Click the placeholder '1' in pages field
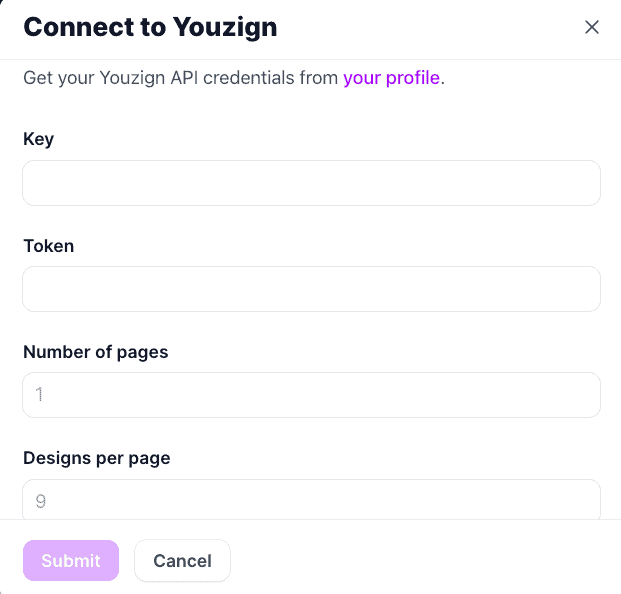Viewport: 621px width, 594px height. pyautogui.click(x=40, y=395)
